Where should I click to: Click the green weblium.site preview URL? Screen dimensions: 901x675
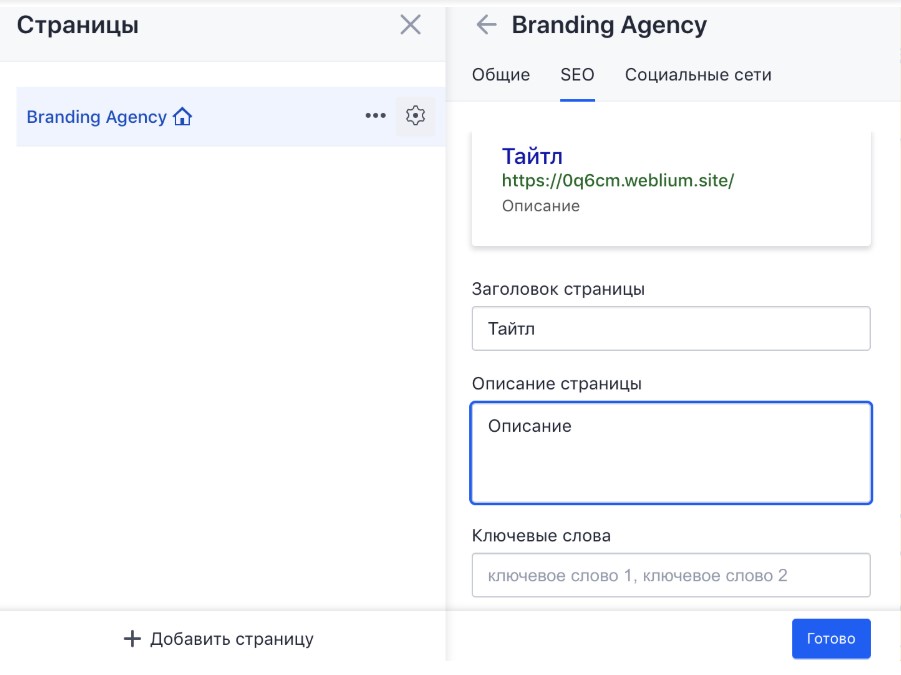[x=618, y=181]
